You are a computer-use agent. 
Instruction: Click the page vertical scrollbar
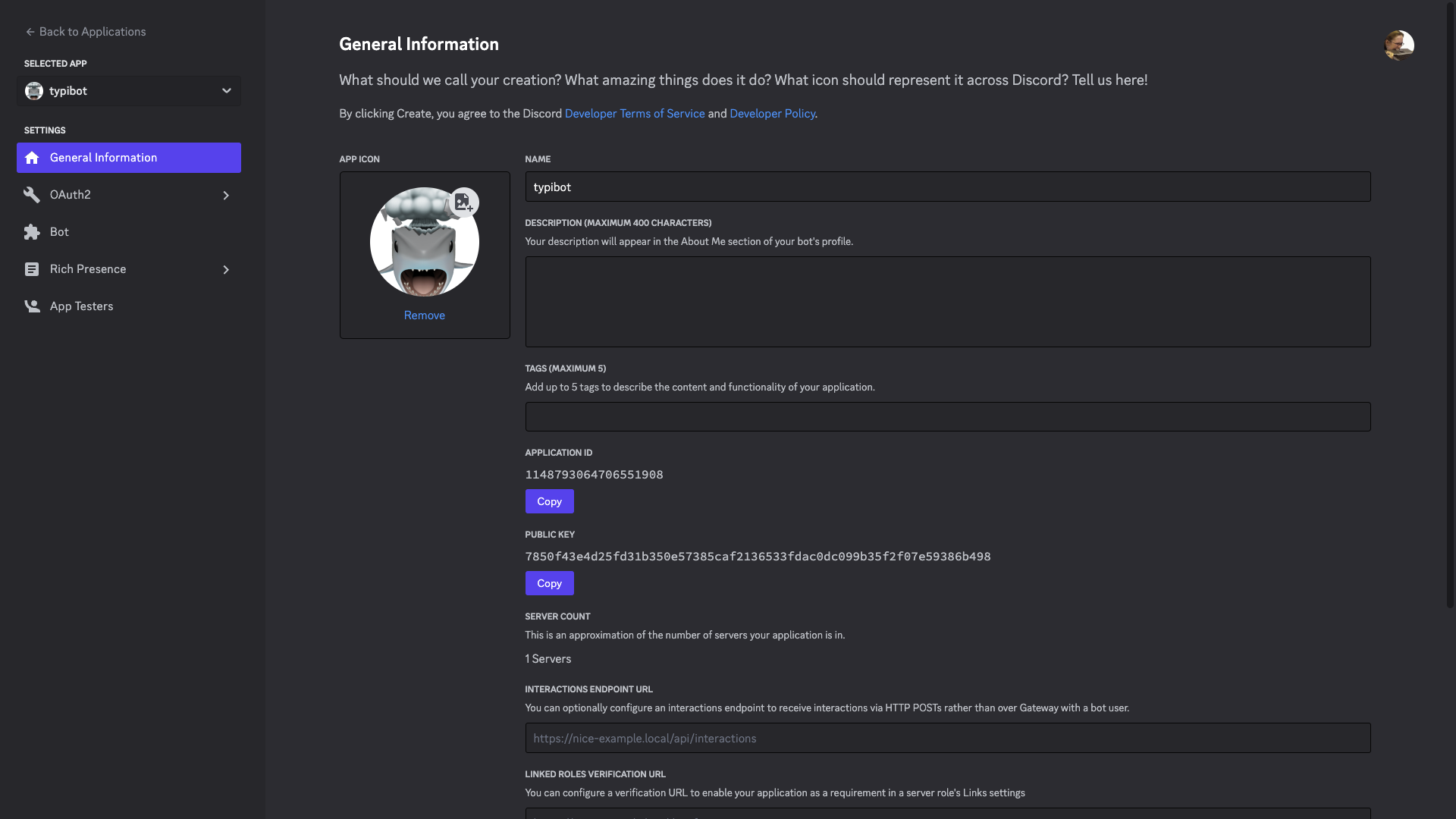pyautogui.click(x=1450, y=303)
